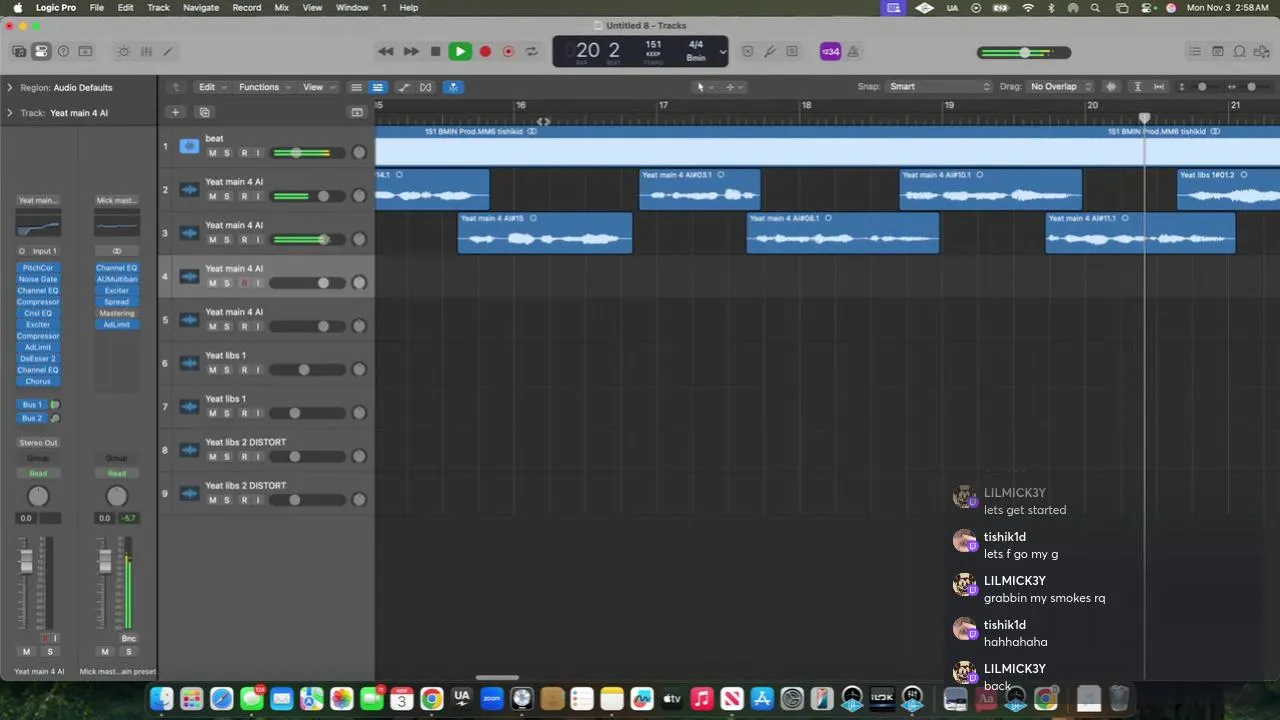Open the Functions dropdown menu
The image size is (1280, 720).
click(x=264, y=87)
